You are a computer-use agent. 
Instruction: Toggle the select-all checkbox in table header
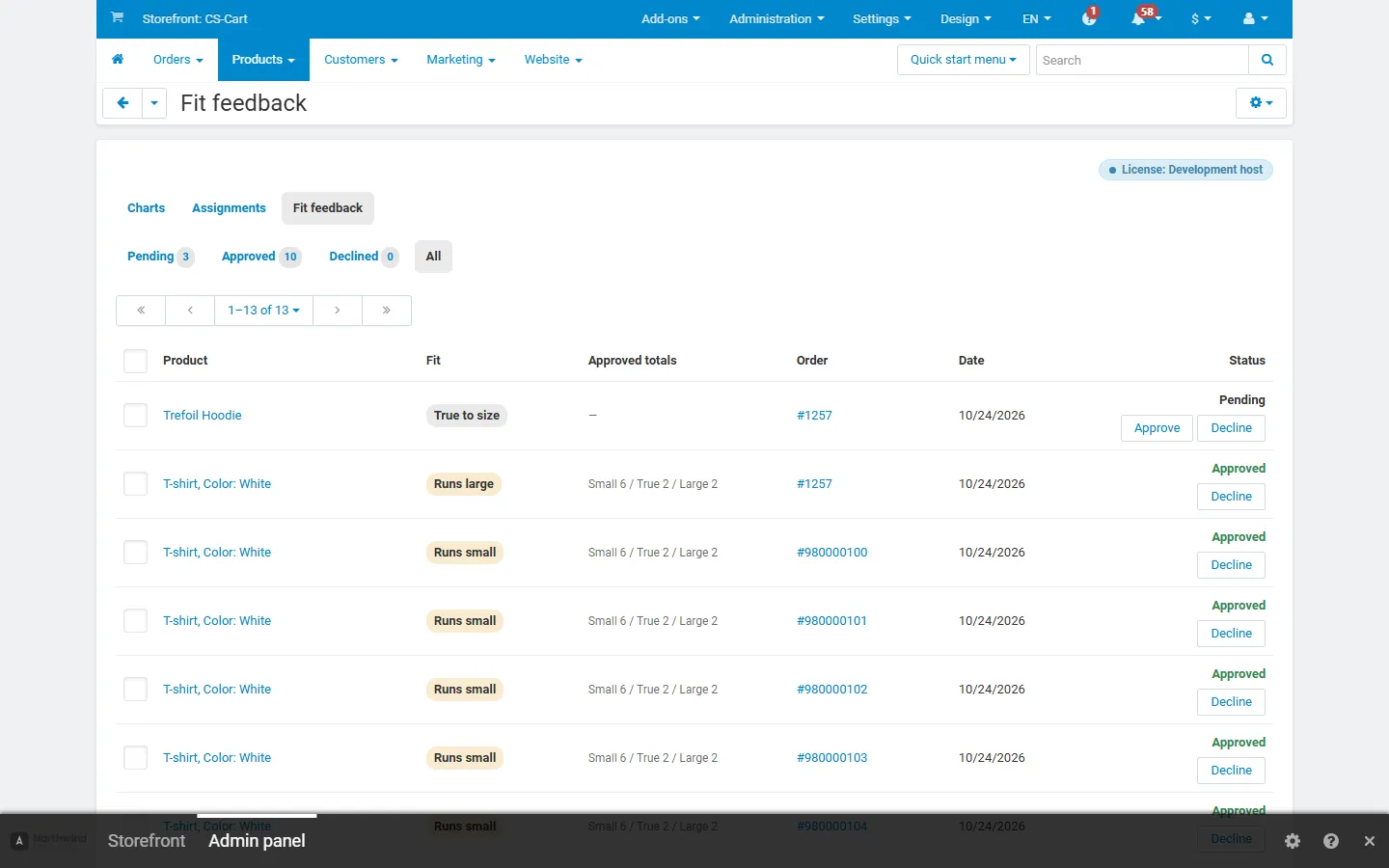coord(136,361)
